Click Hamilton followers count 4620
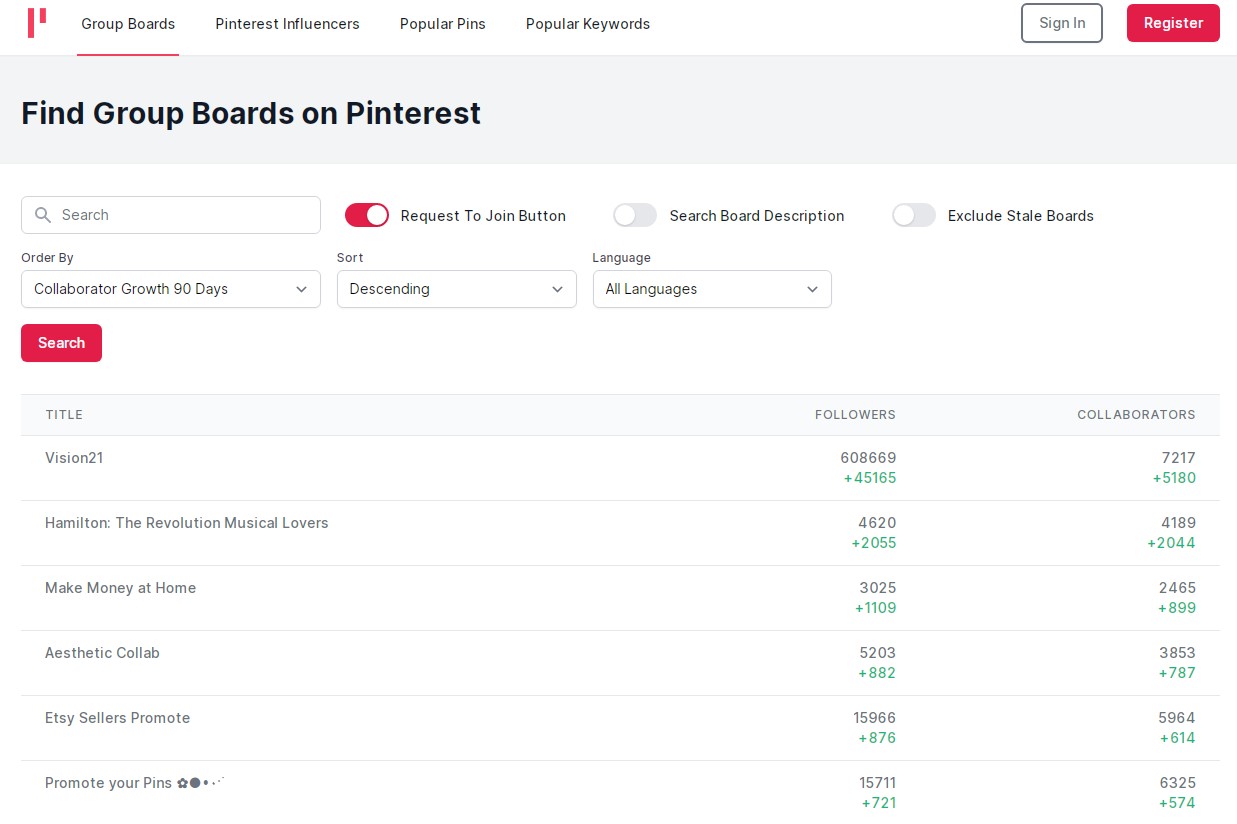Screen dimensions: 1237x824 point(877,523)
